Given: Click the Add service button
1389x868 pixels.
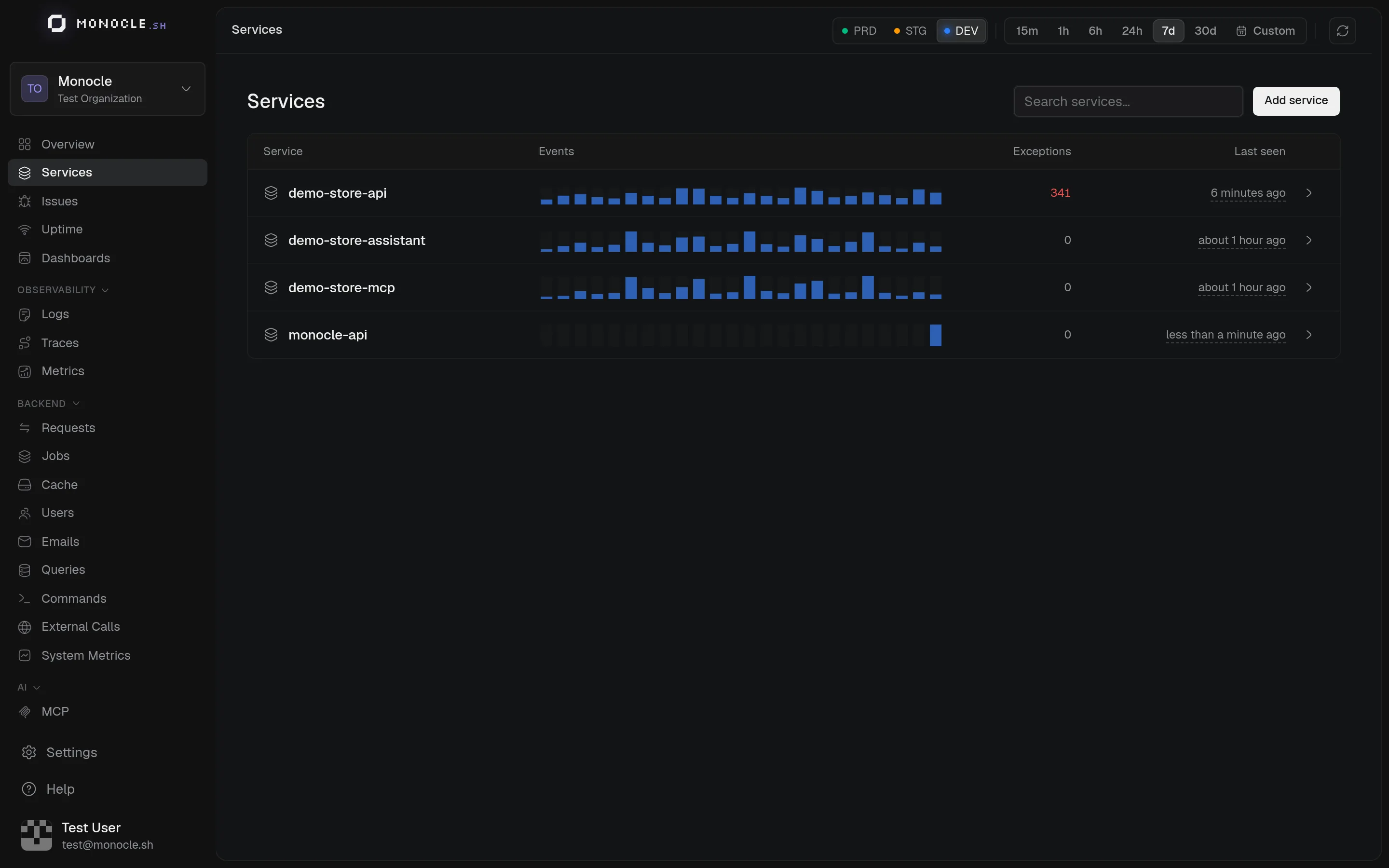Looking at the screenshot, I should [1295, 101].
